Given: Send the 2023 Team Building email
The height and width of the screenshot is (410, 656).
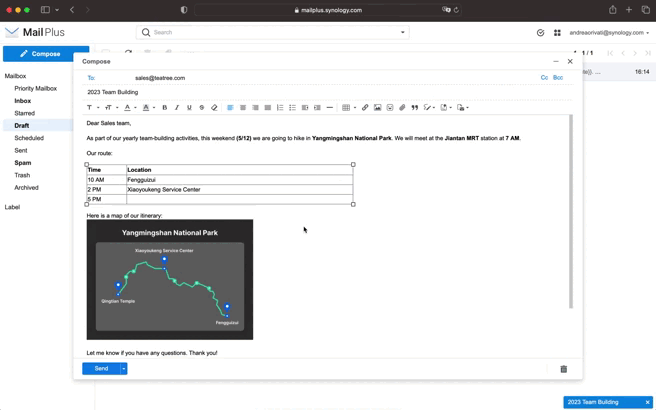Looking at the screenshot, I should coord(101,369).
